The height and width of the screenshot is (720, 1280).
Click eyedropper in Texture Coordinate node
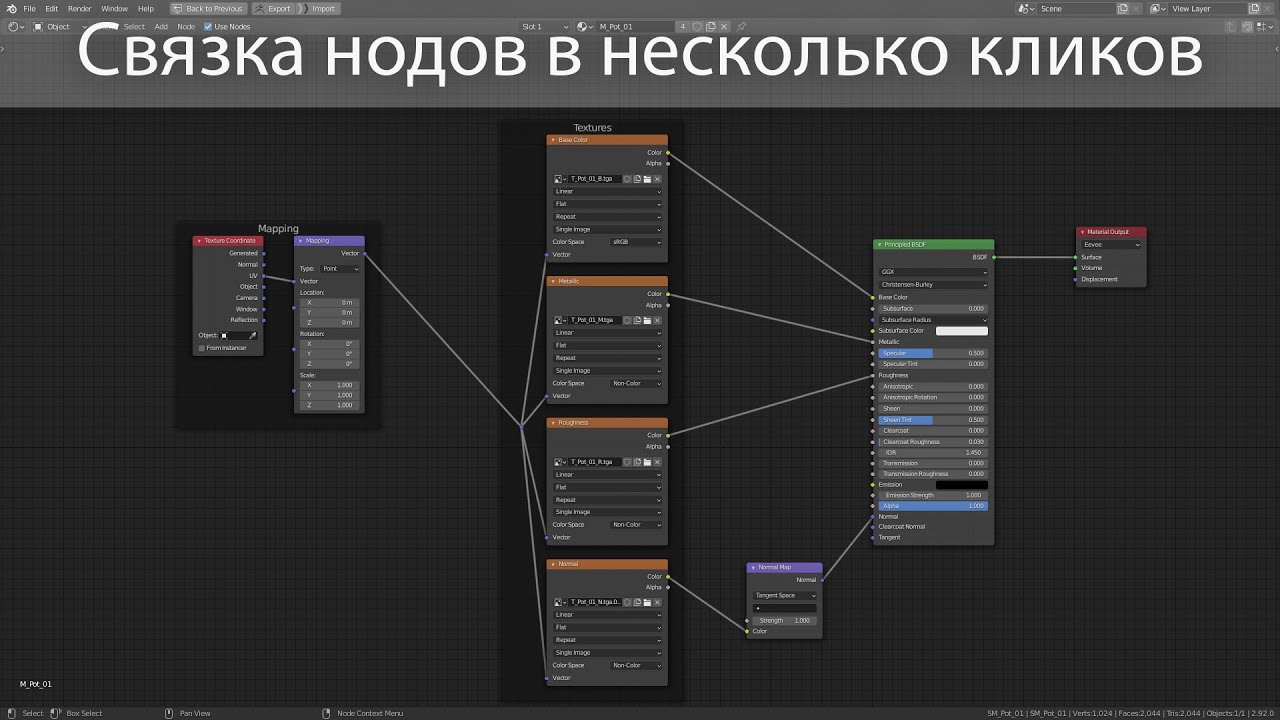pos(253,335)
